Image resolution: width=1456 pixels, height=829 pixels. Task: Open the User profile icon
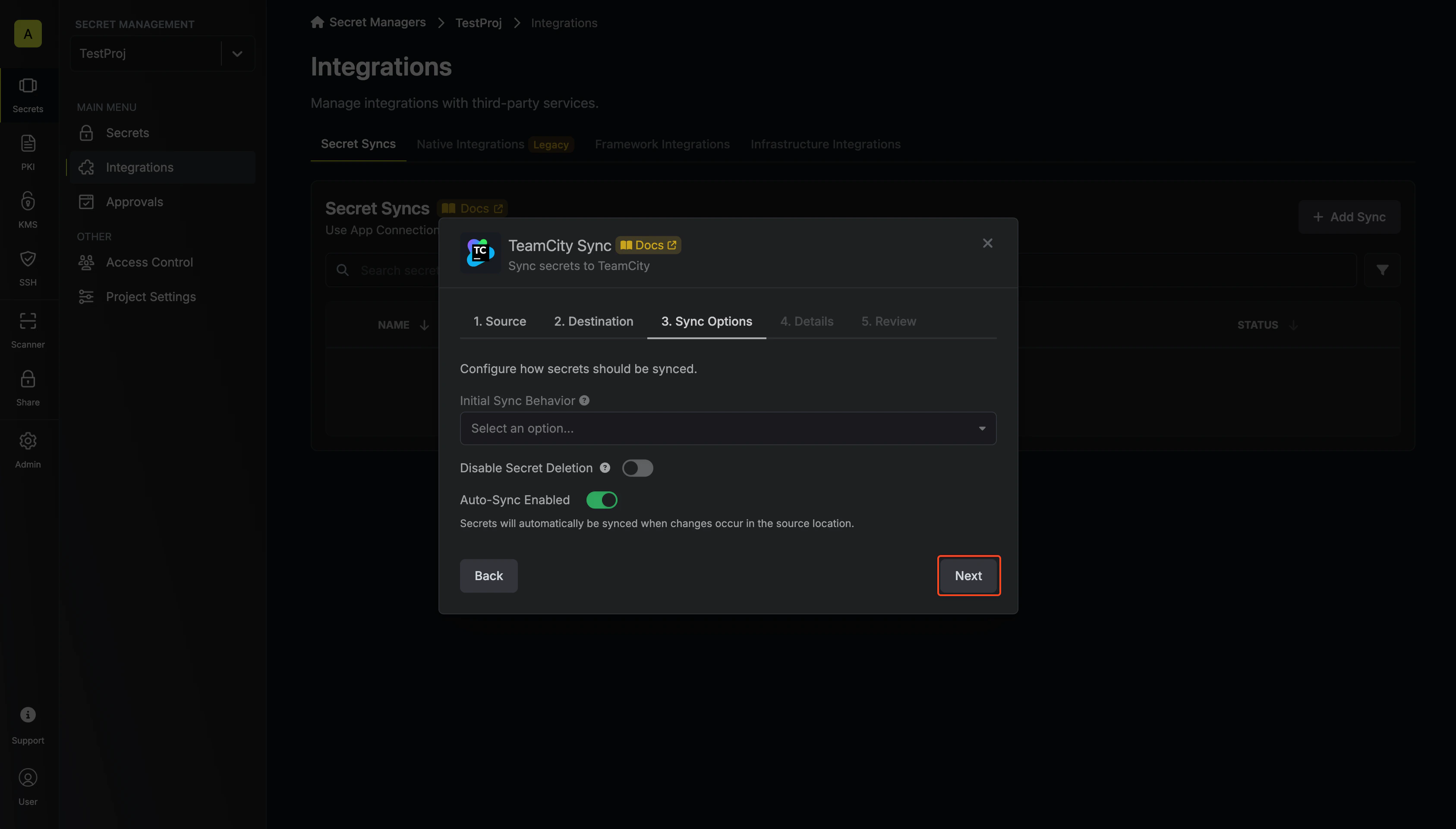click(x=28, y=778)
